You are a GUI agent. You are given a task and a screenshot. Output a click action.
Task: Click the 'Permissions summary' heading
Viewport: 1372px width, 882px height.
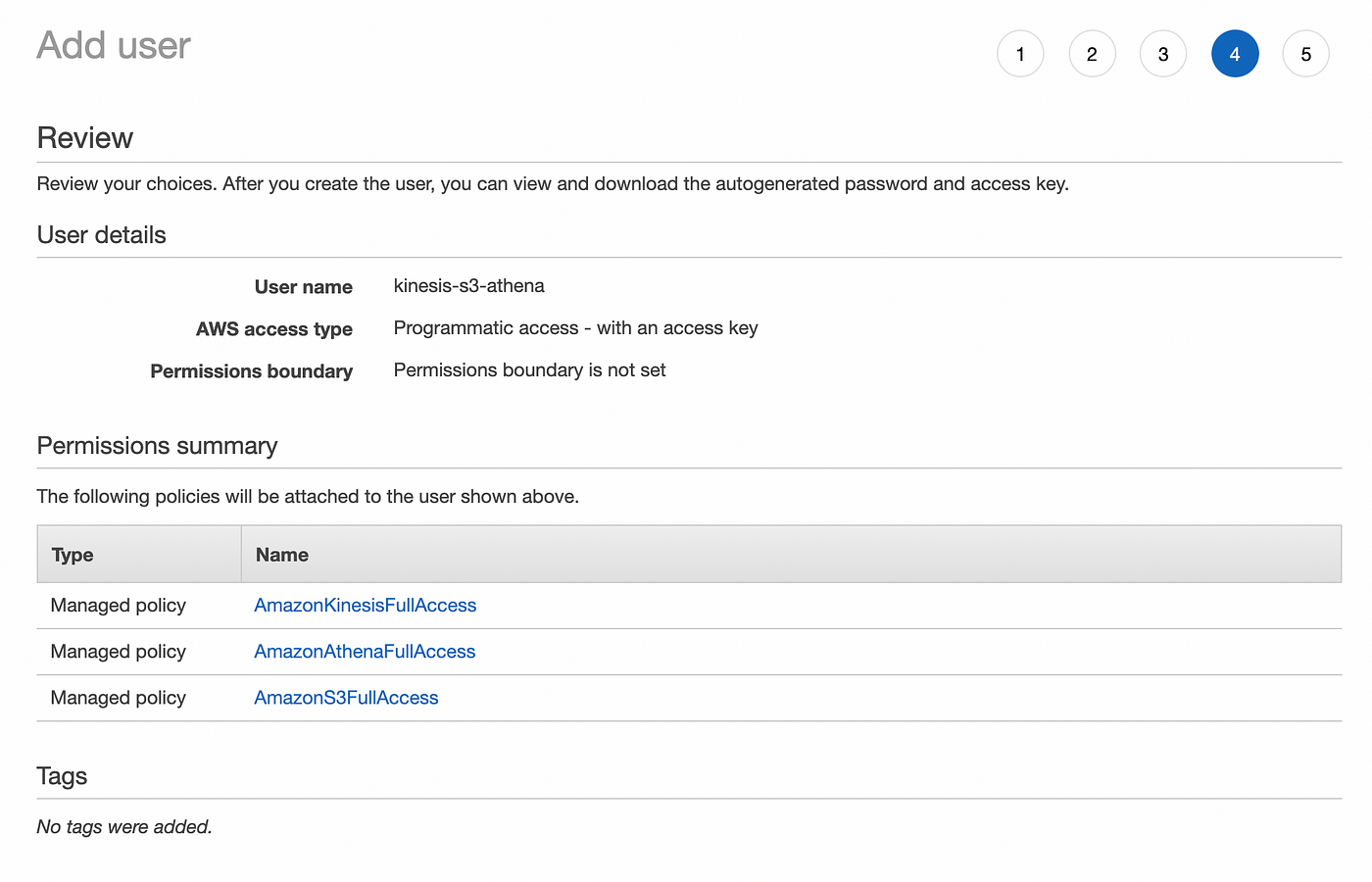[157, 446]
